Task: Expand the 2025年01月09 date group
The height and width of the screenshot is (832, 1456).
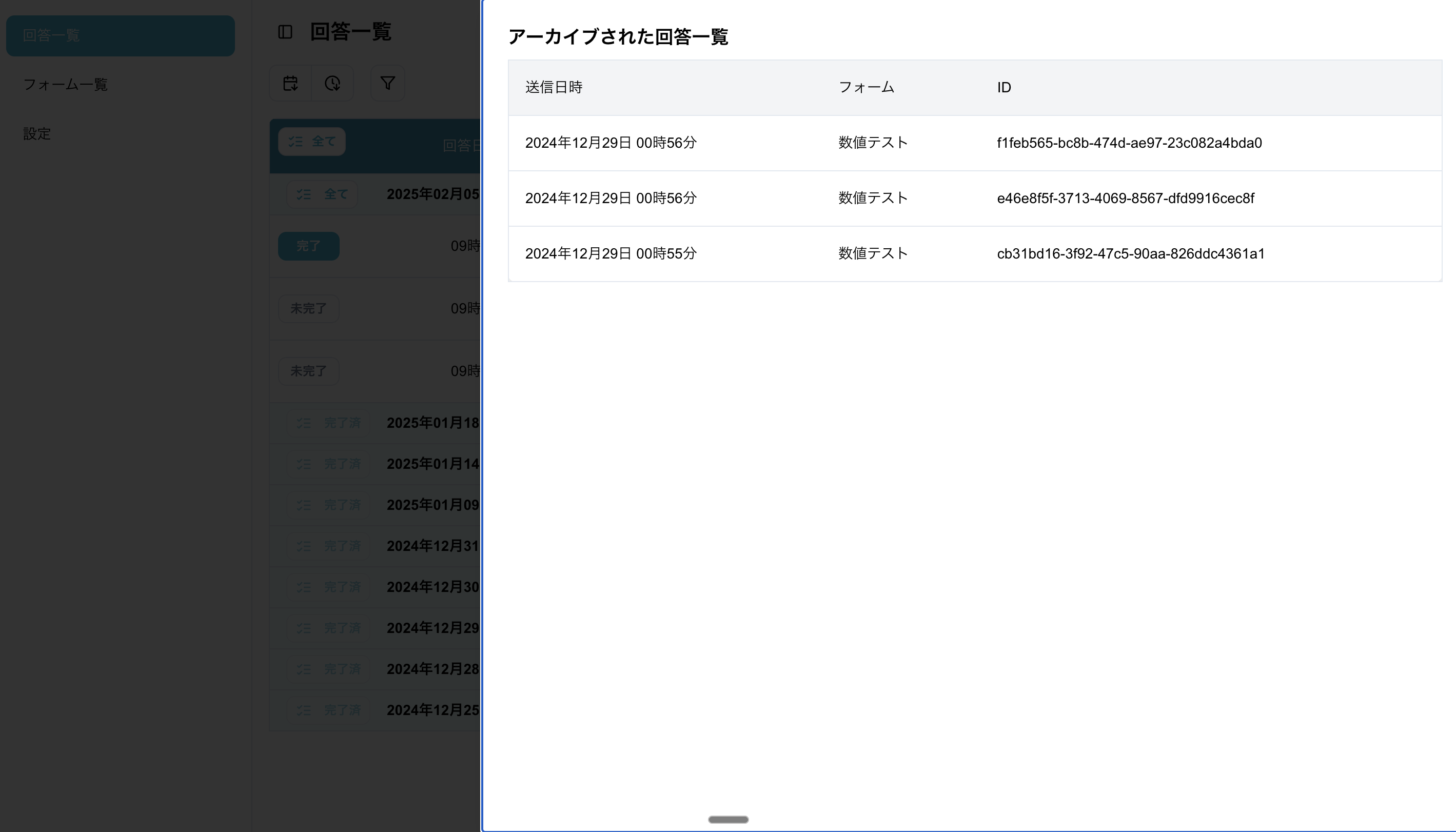Action: pos(432,505)
